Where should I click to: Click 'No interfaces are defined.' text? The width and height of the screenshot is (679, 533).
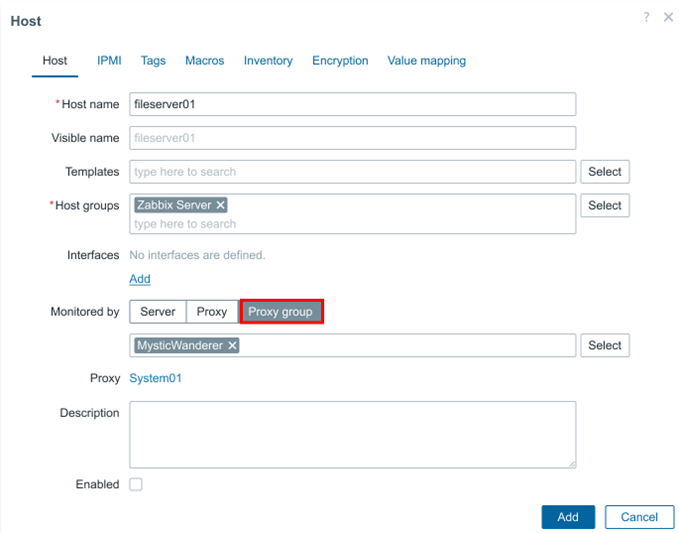(197, 255)
